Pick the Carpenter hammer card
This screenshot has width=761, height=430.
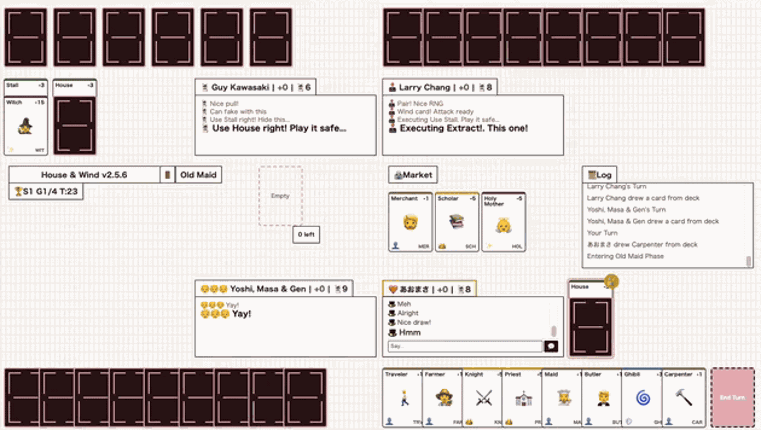[682, 397]
